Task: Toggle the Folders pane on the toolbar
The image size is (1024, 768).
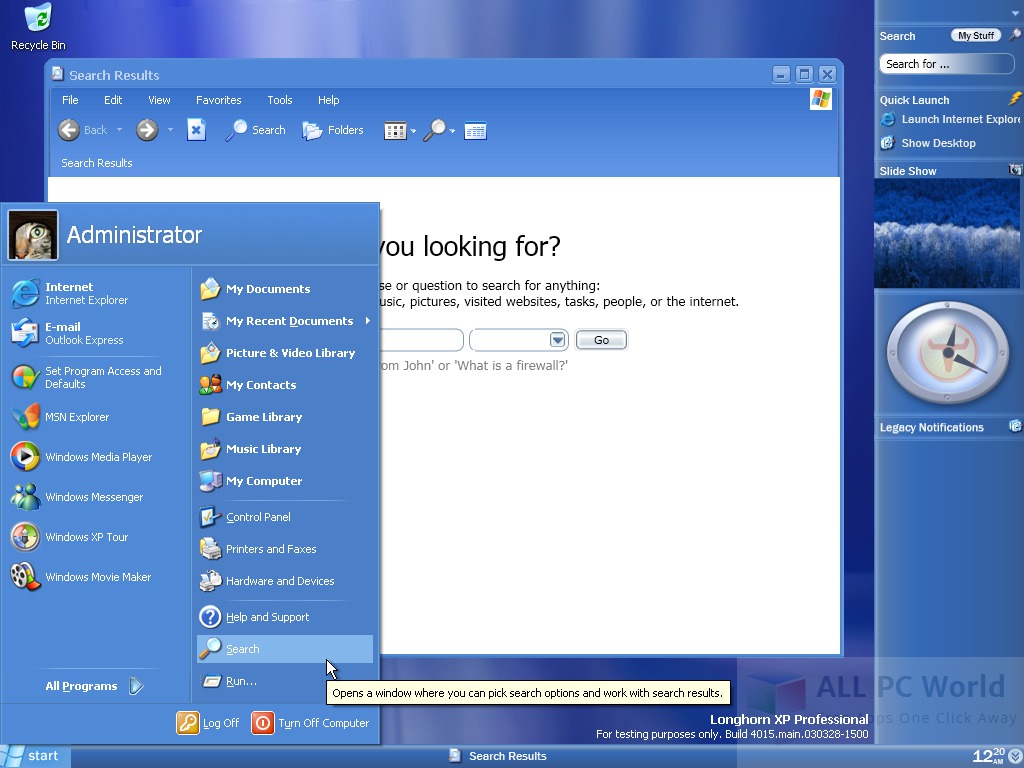Action: click(x=332, y=130)
